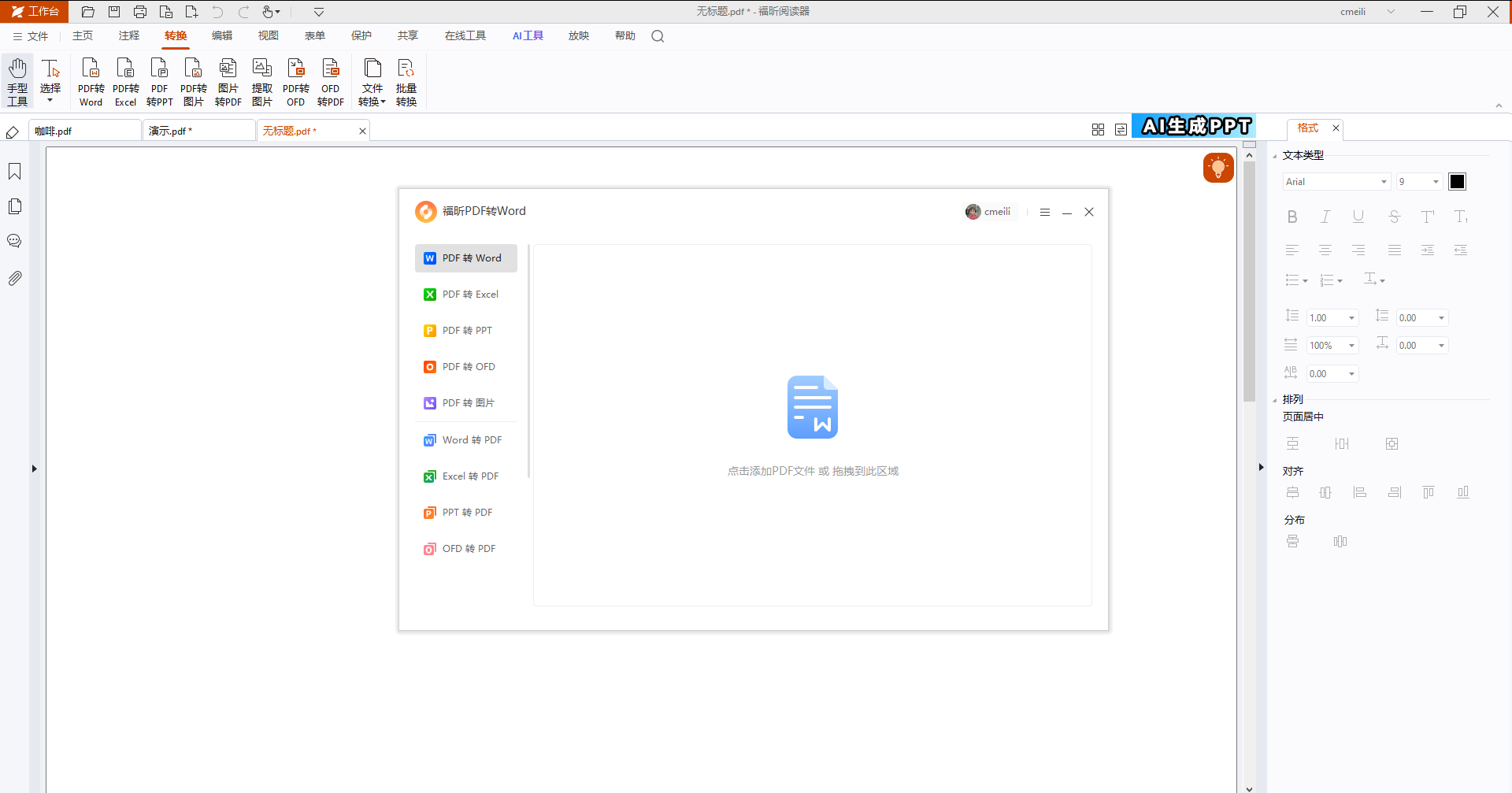
Task: Set center text alignment in format panel
Action: click(x=1325, y=250)
